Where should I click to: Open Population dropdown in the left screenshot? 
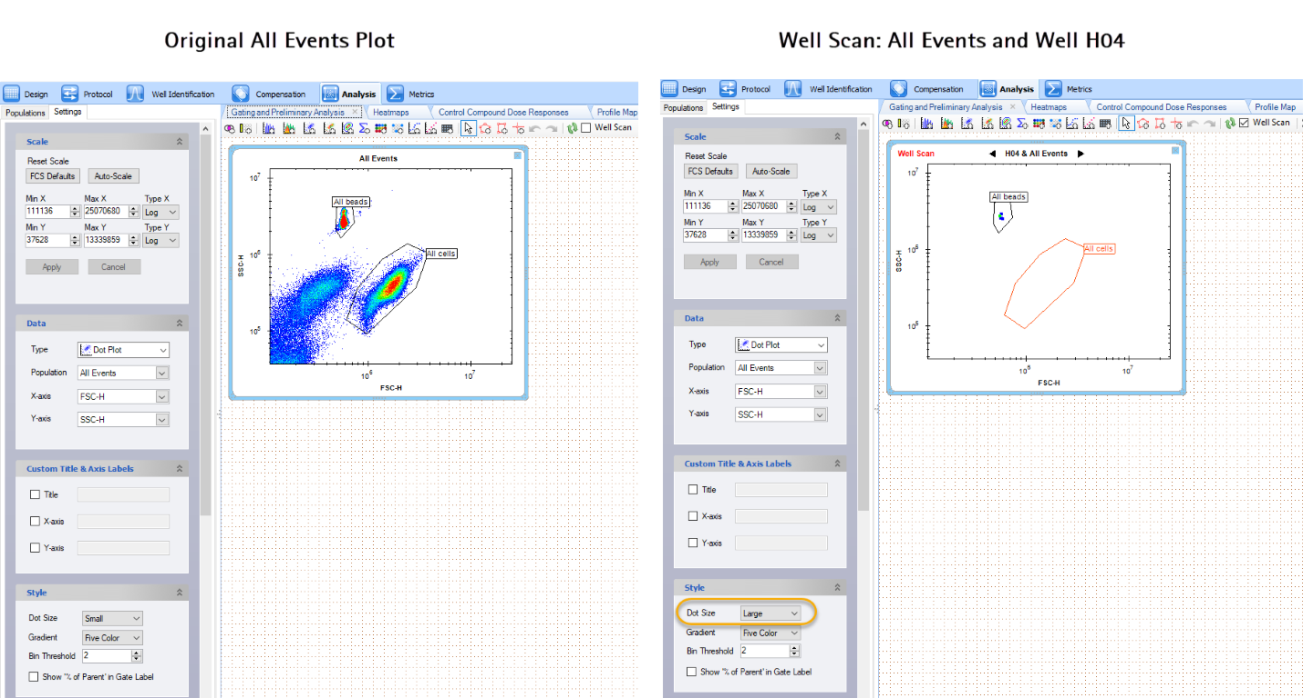pos(124,373)
